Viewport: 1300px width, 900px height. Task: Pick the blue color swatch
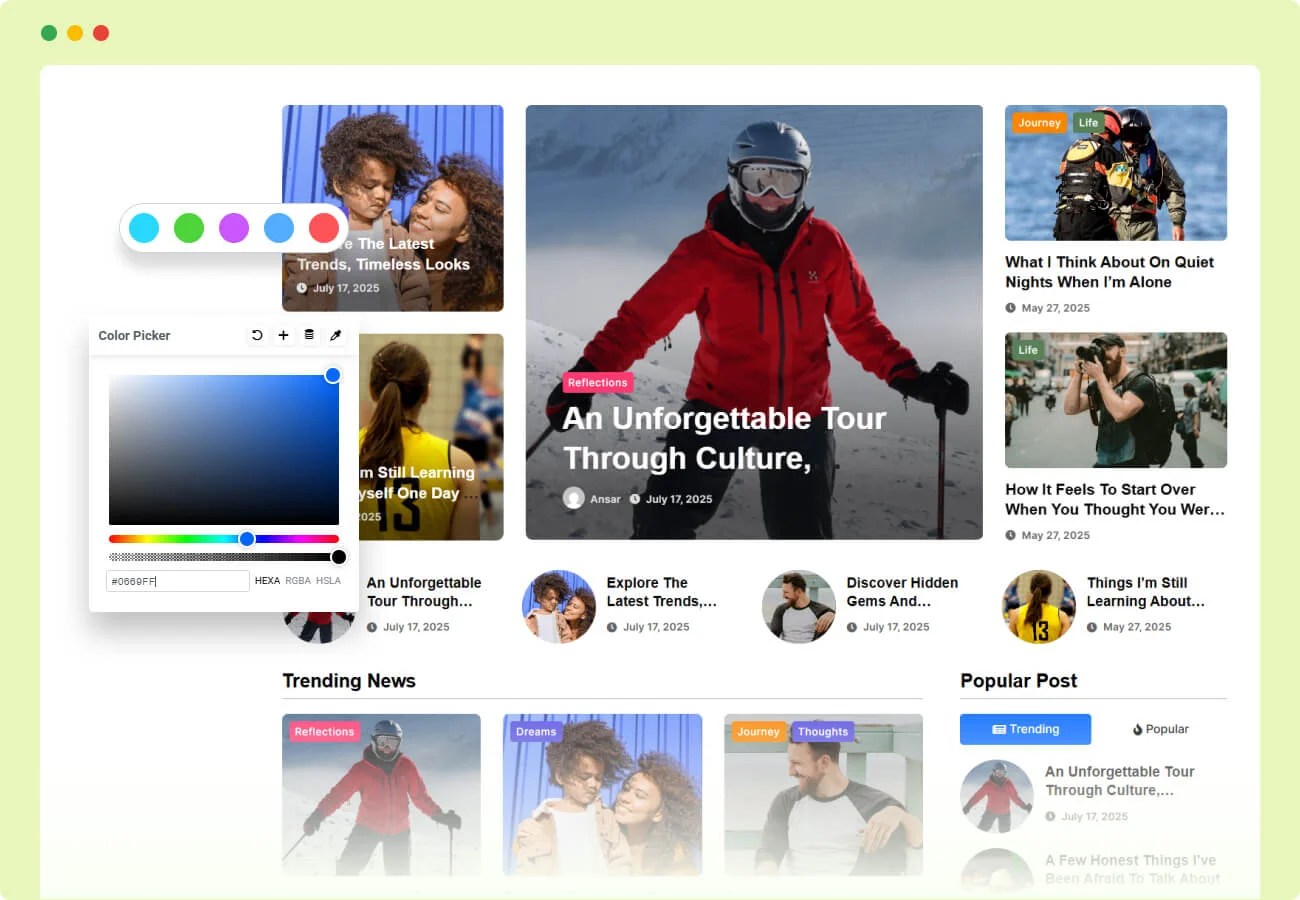click(x=279, y=228)
